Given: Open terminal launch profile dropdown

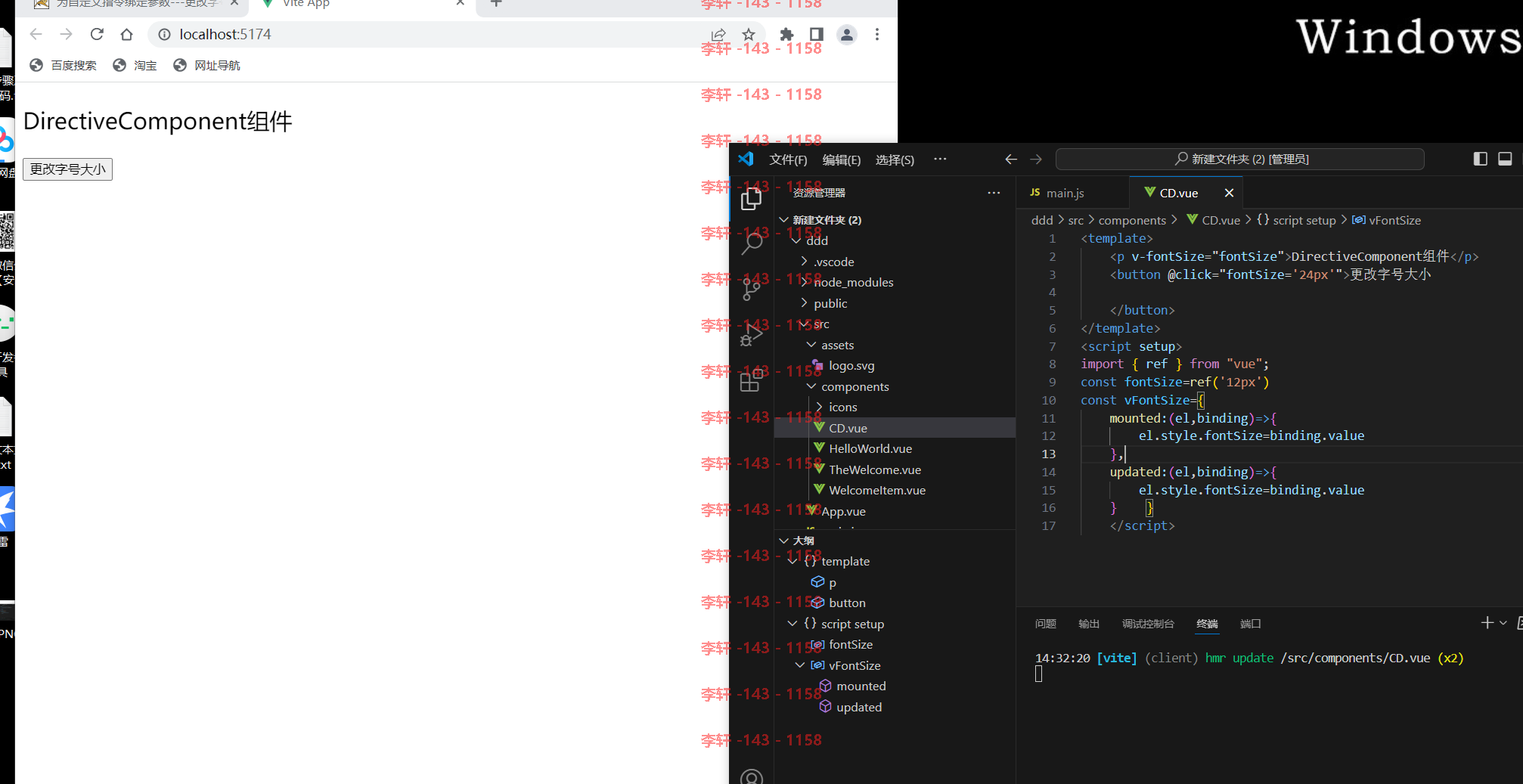Looking at the screenshot, I should pyautogui.click(x=1503, y=623).
